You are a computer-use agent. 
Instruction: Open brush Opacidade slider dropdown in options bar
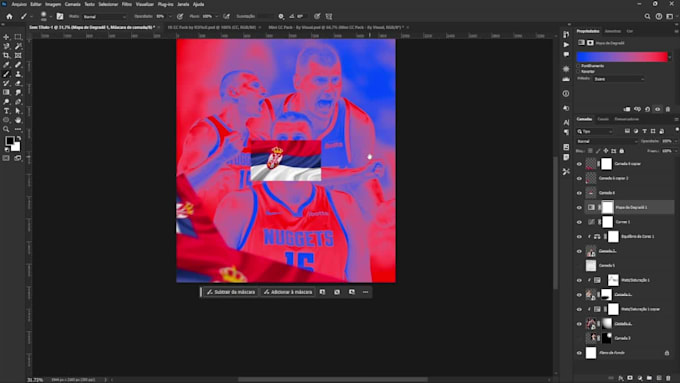[170, 16]
